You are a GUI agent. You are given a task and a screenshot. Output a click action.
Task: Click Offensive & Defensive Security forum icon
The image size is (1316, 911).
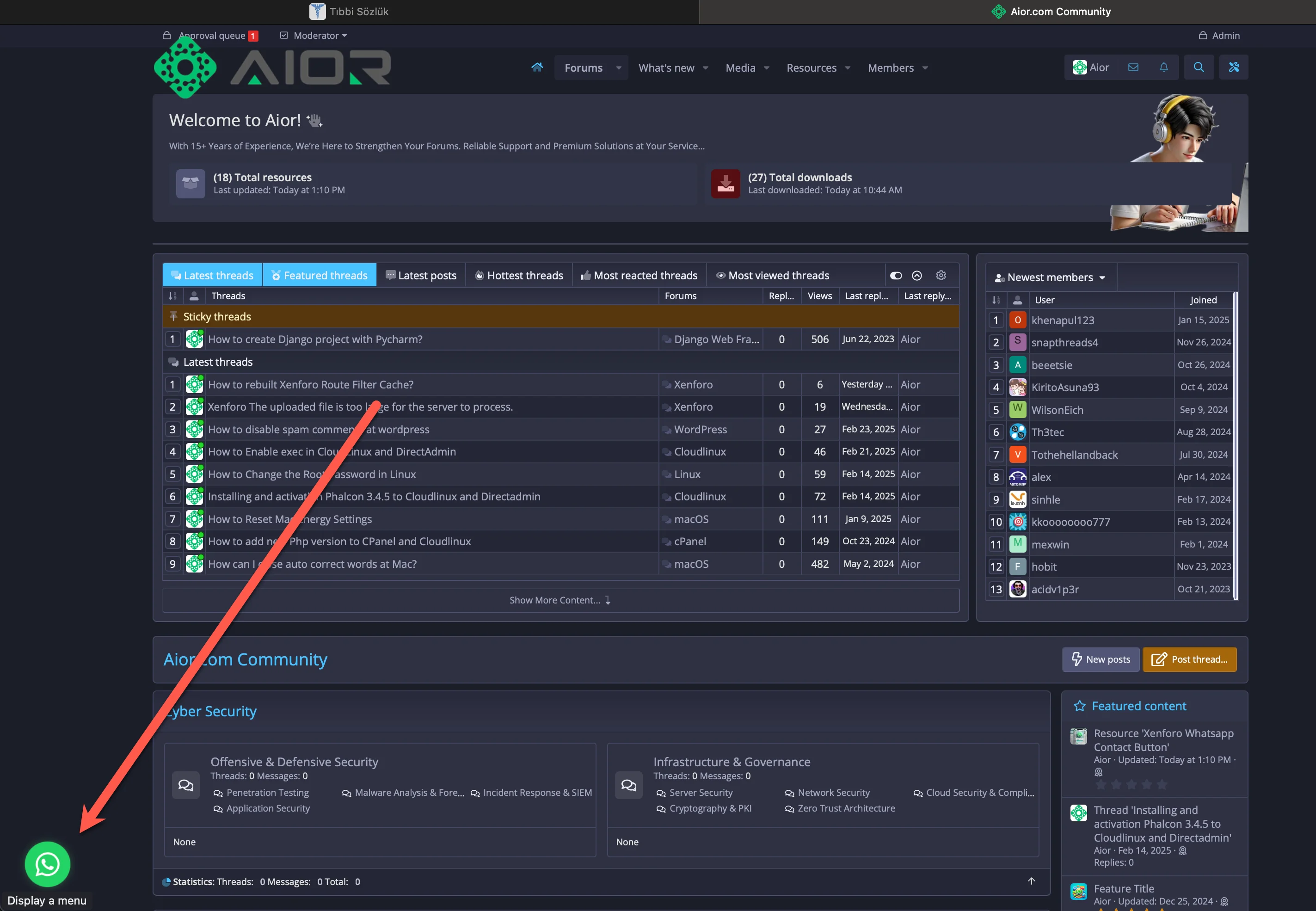tap(186, 785)
